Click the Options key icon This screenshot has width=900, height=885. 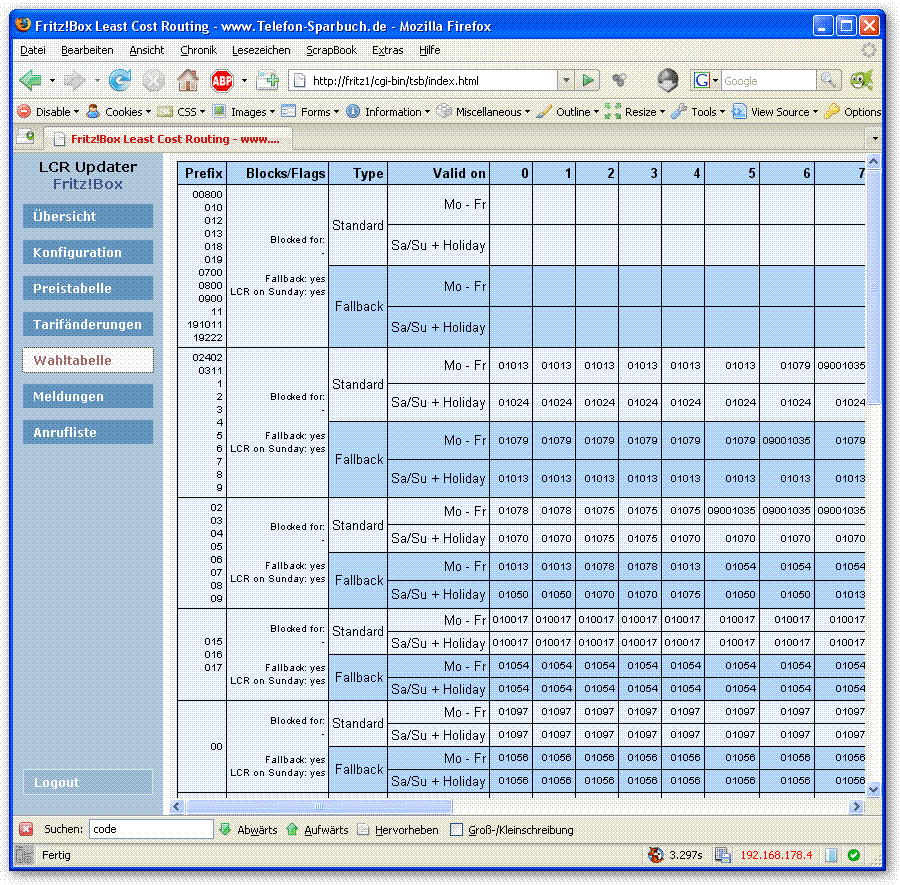point(831,111)
